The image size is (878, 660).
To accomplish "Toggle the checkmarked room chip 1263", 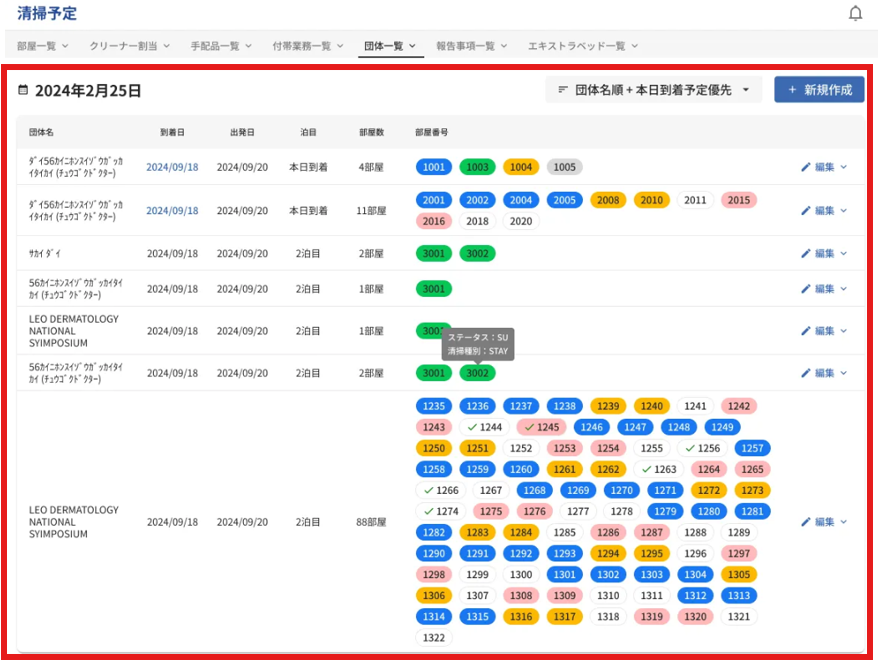I will click(658, 469).
